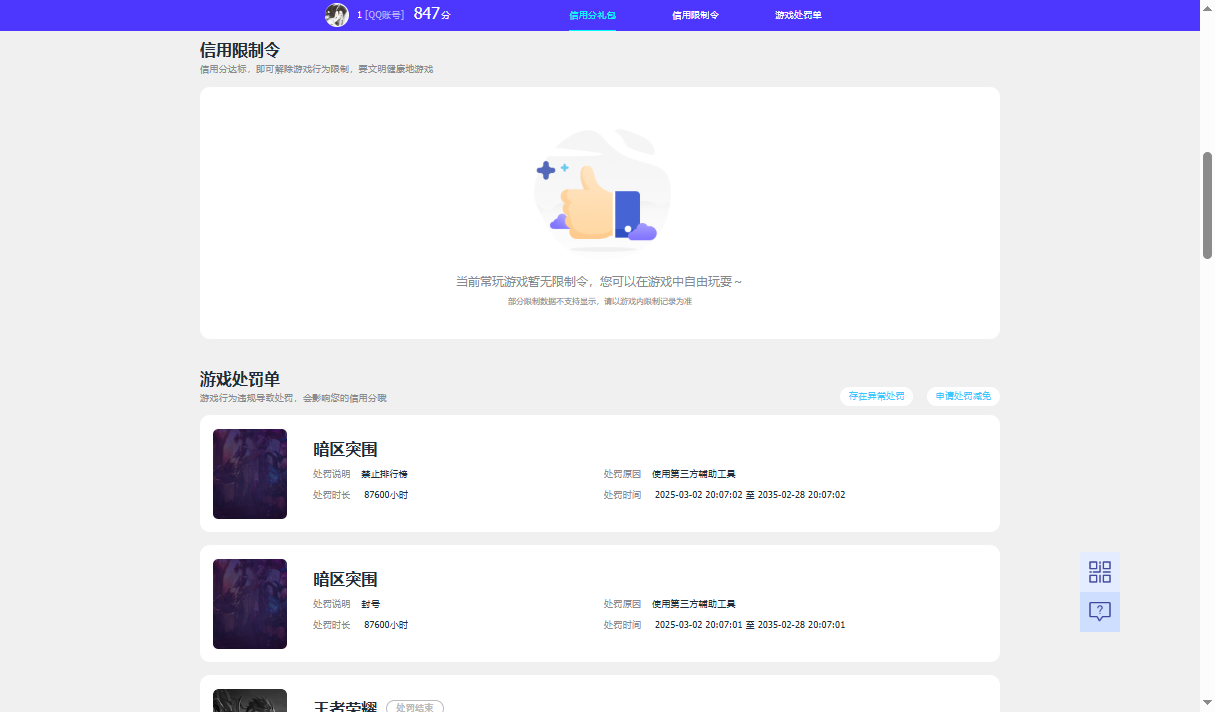Image resolution: width=1215 pixels, height=712 pixels.
Task: Open the QR code icon panel
Action: 1100,572
